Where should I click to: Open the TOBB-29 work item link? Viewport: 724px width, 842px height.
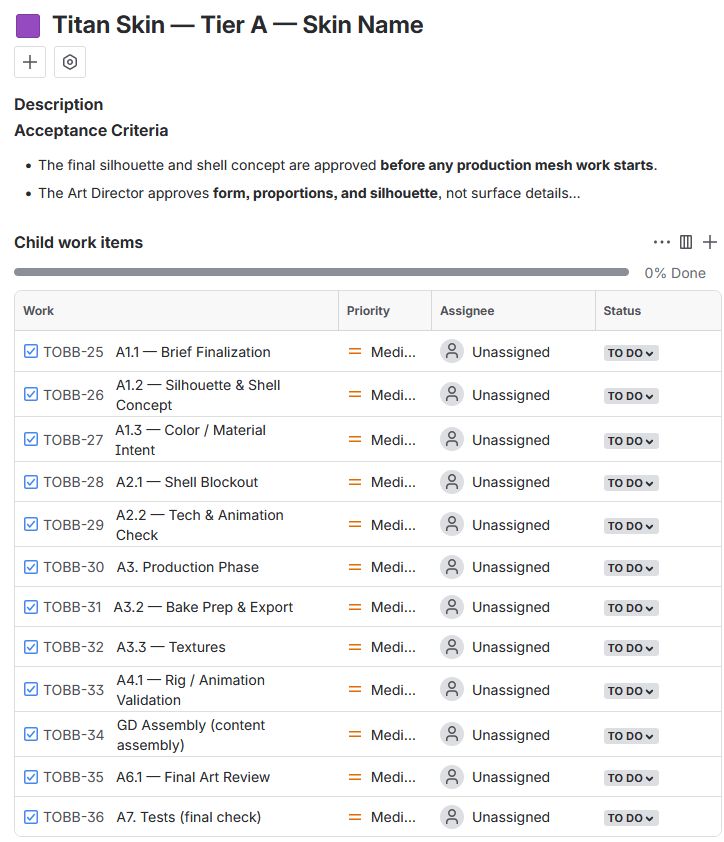click(x=73, y=525)
